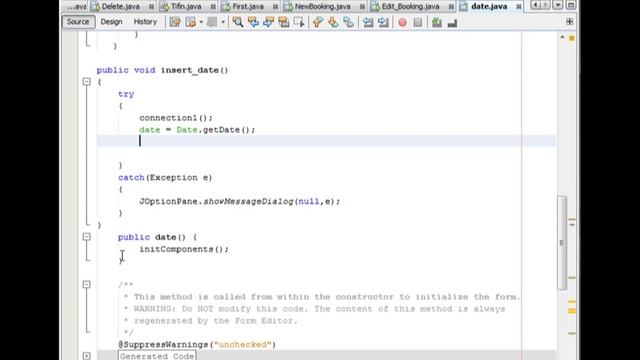Viewport: 640px width, 360px height.
Task: Select the date.java tab
Action: pyautogui.click(x=489, y=7)
